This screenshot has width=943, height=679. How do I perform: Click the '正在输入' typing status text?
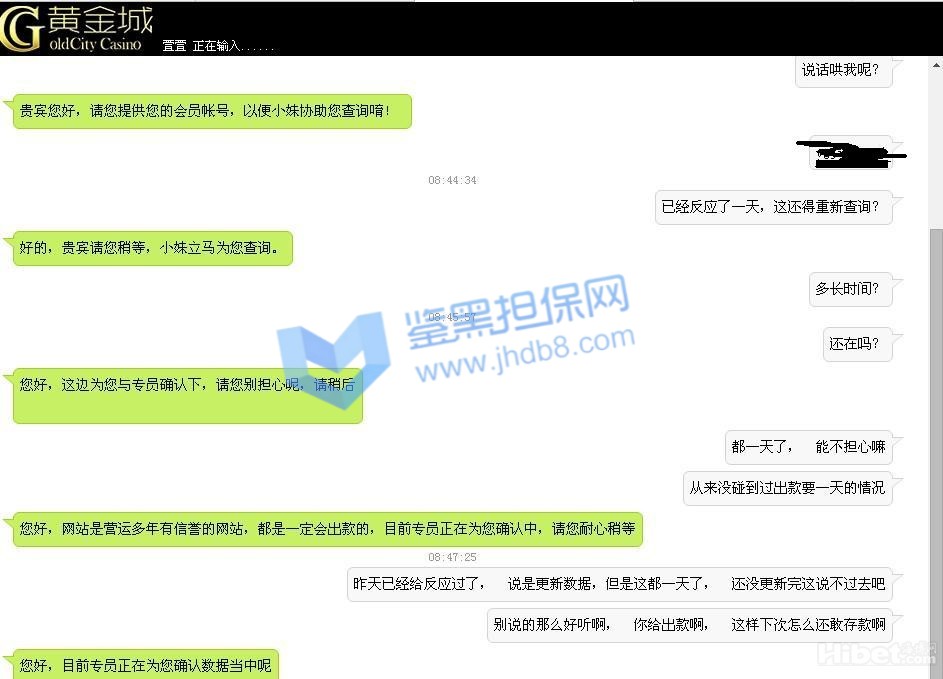click(x=232, y=46)
